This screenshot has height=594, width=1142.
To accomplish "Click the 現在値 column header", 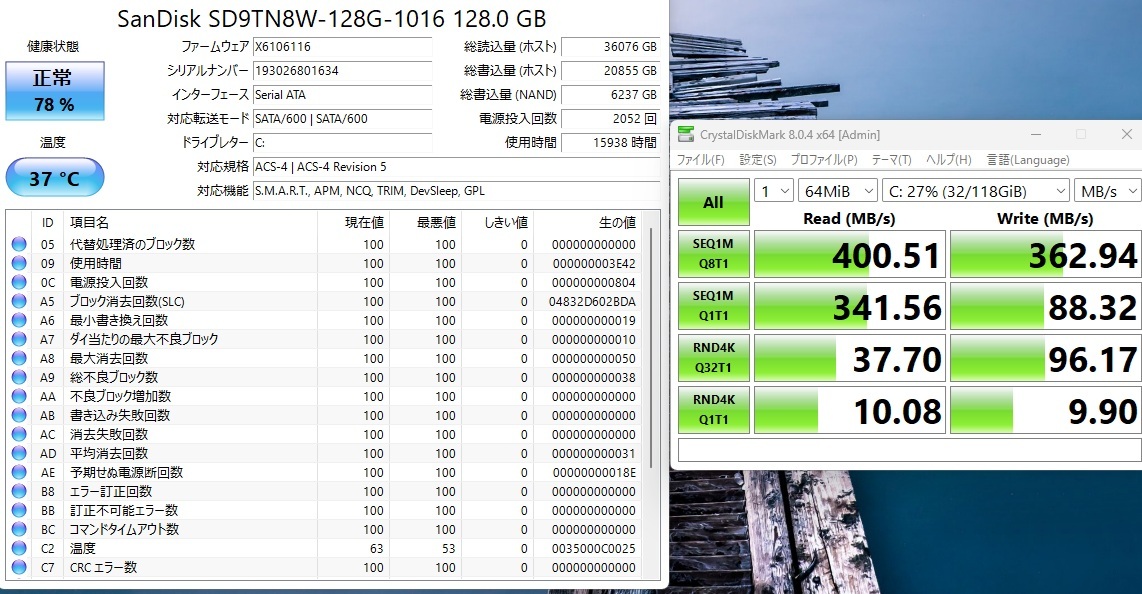I will tap(354, 223).
